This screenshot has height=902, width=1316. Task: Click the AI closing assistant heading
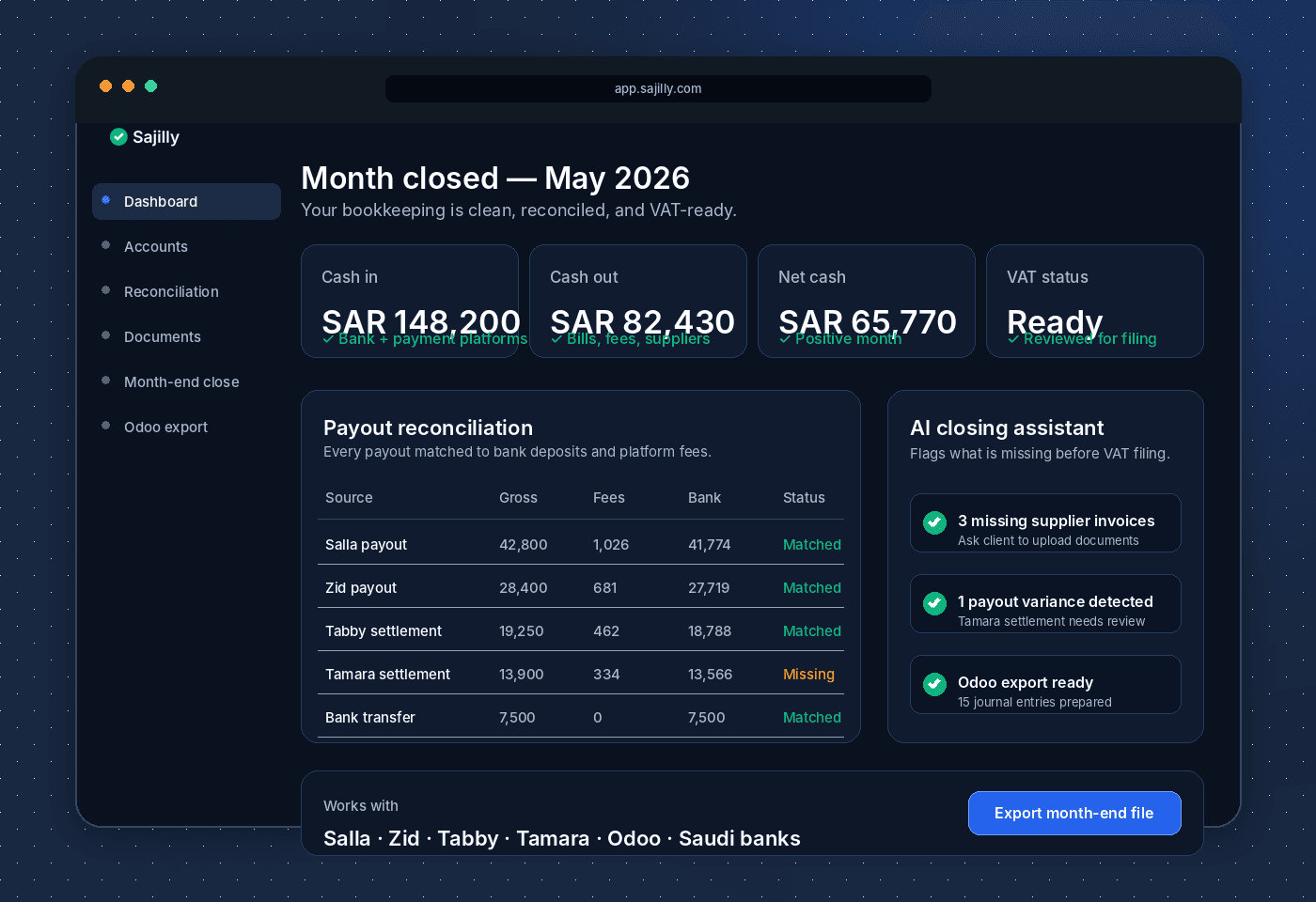coord(1007,428)
